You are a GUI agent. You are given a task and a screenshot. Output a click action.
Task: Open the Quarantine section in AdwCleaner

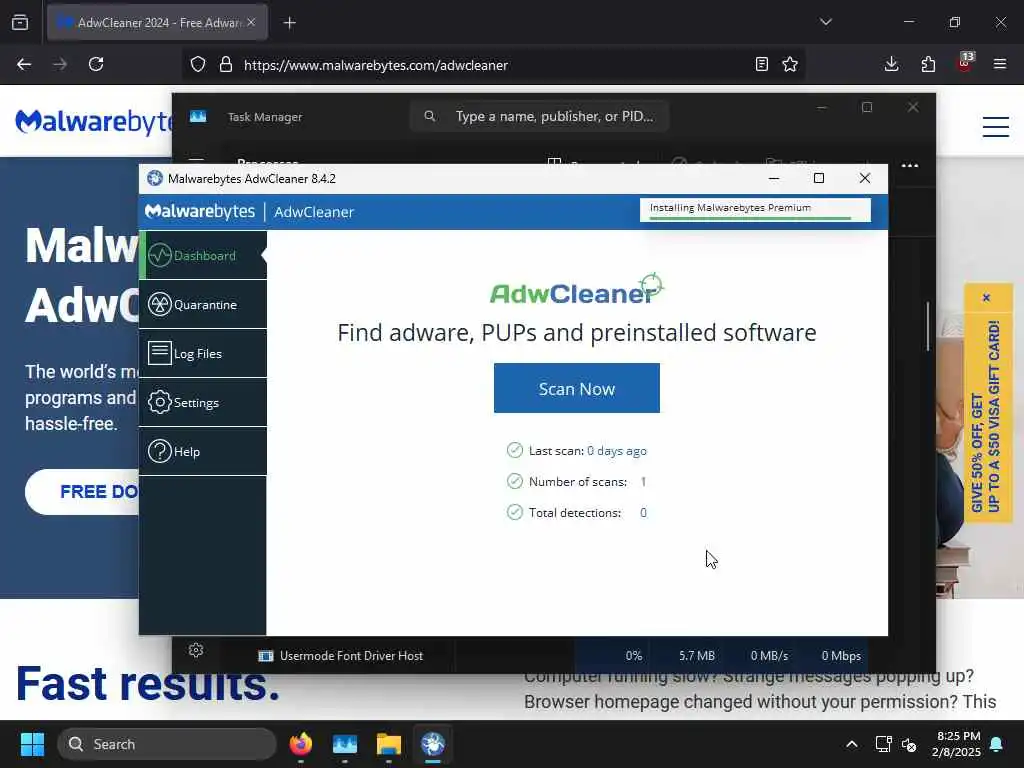pyautogui.click(x=203, y=304)
